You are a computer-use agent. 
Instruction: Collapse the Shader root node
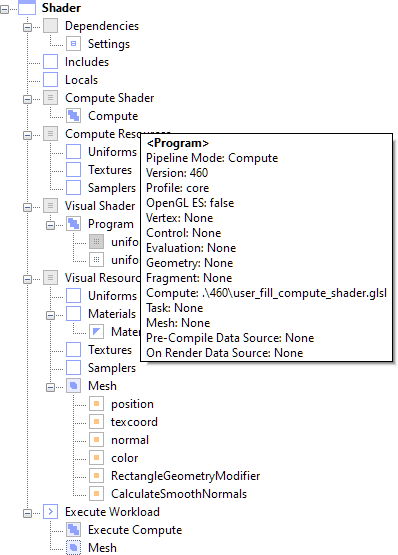coord(4,9)
